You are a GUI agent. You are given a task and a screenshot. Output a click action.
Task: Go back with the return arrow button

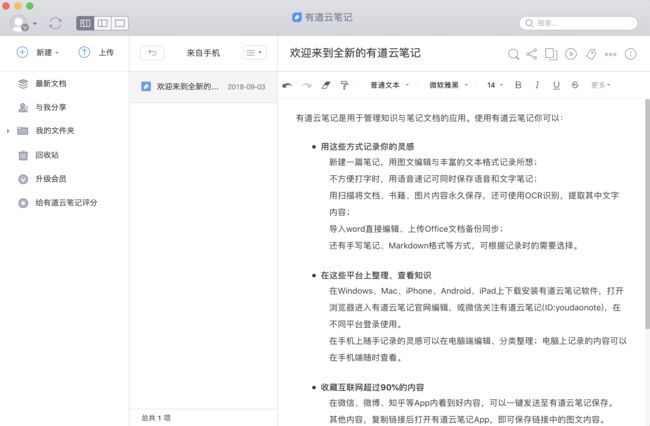(152, 53)
